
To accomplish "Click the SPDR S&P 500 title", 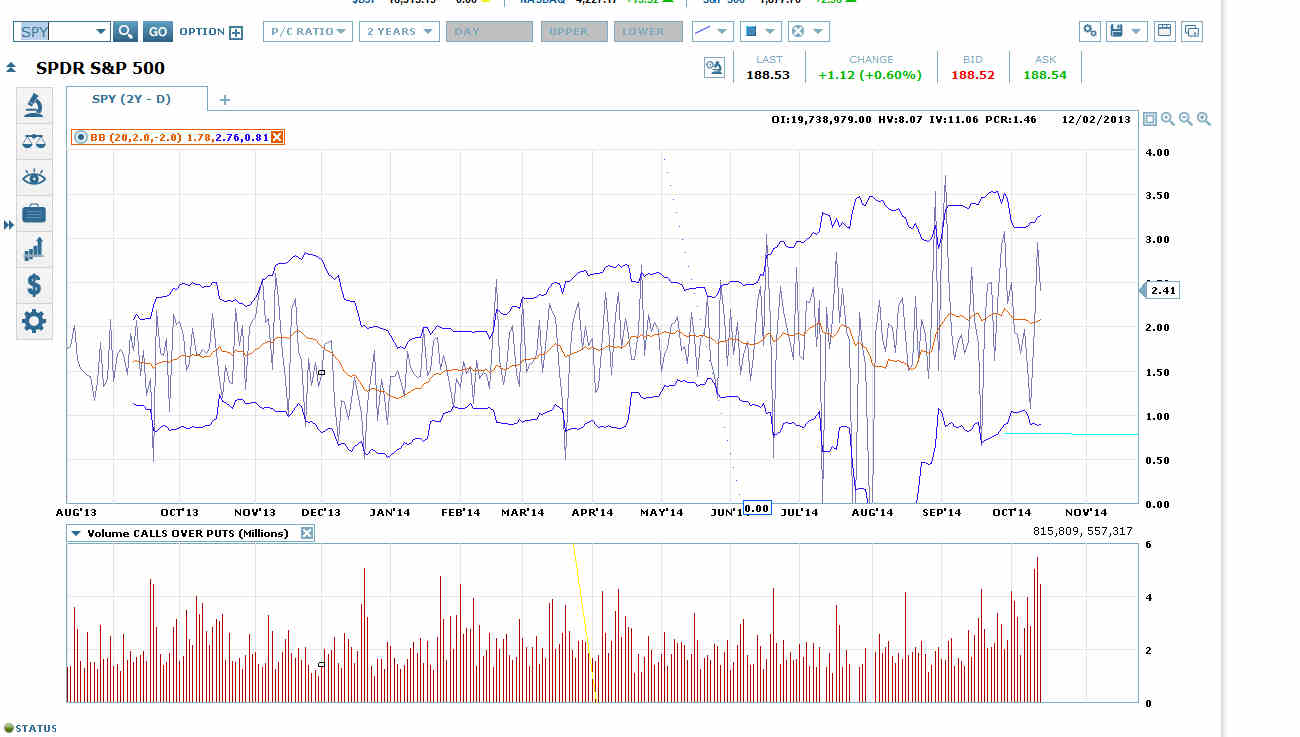I will click(x=100, y=69).
